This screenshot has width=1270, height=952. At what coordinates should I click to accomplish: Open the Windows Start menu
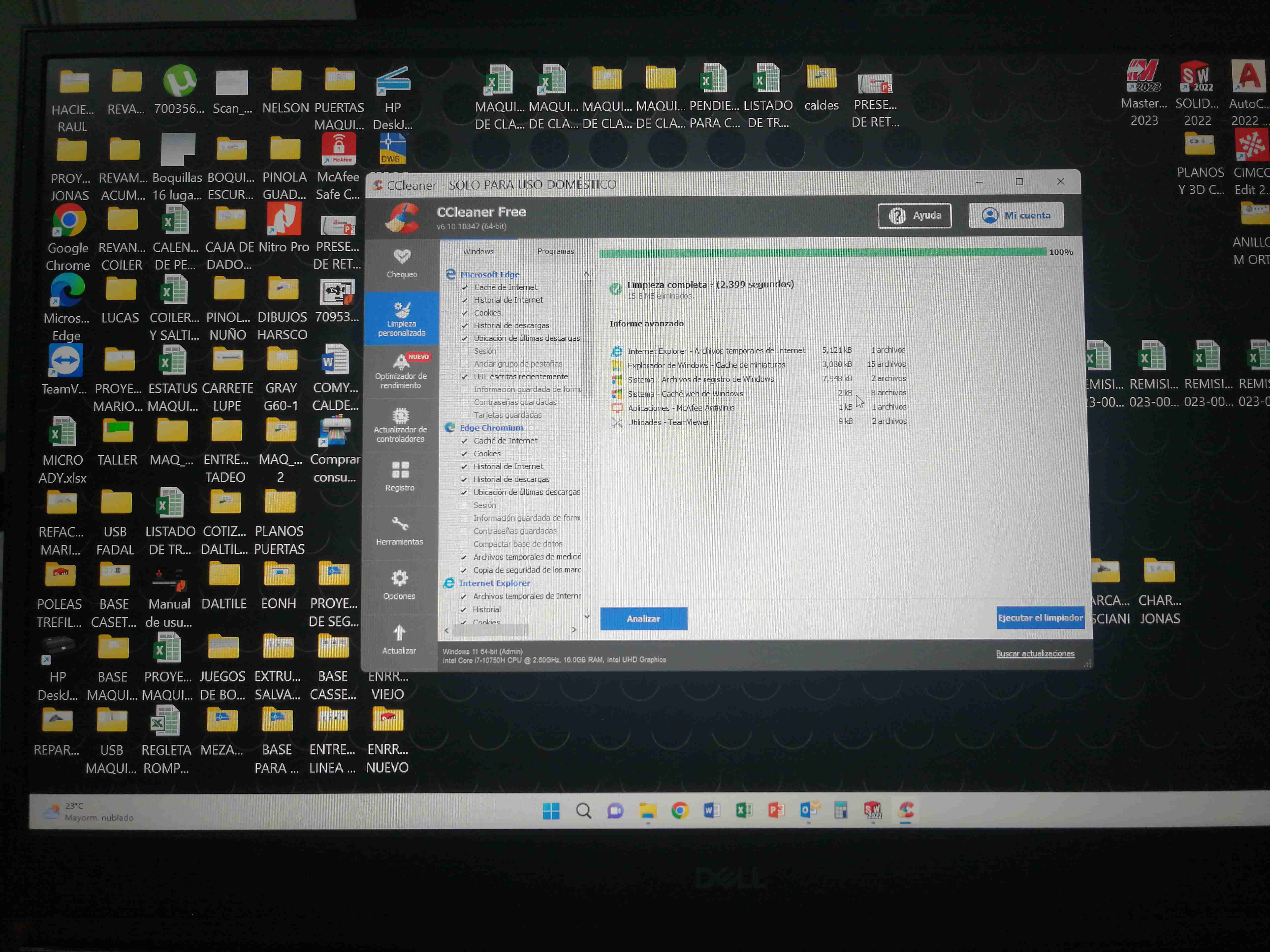click(551, 811)
